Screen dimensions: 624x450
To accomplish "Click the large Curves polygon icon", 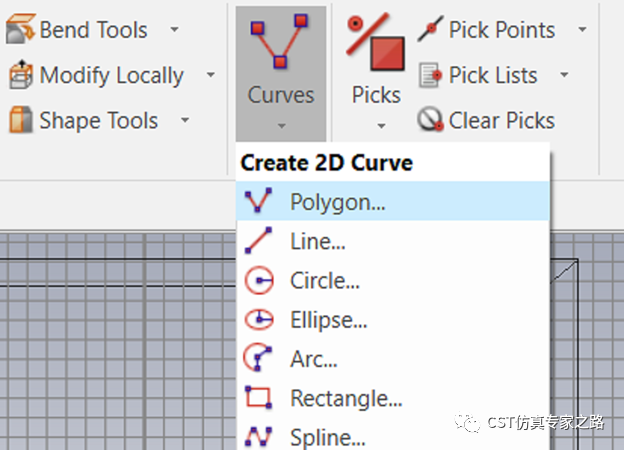I will 280,41.
